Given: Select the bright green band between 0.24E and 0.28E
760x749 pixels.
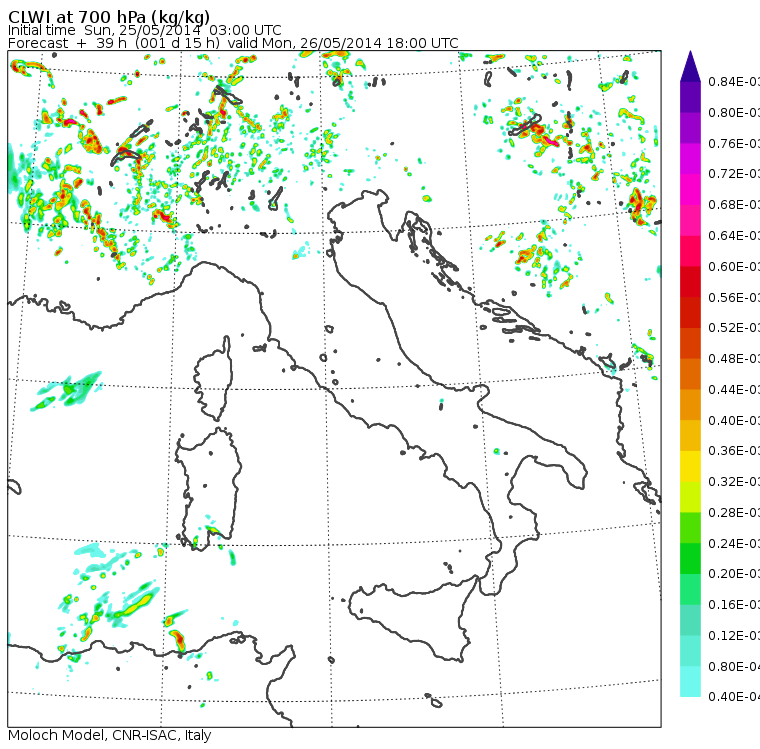Looking at the screenshot, I should 690,527.
